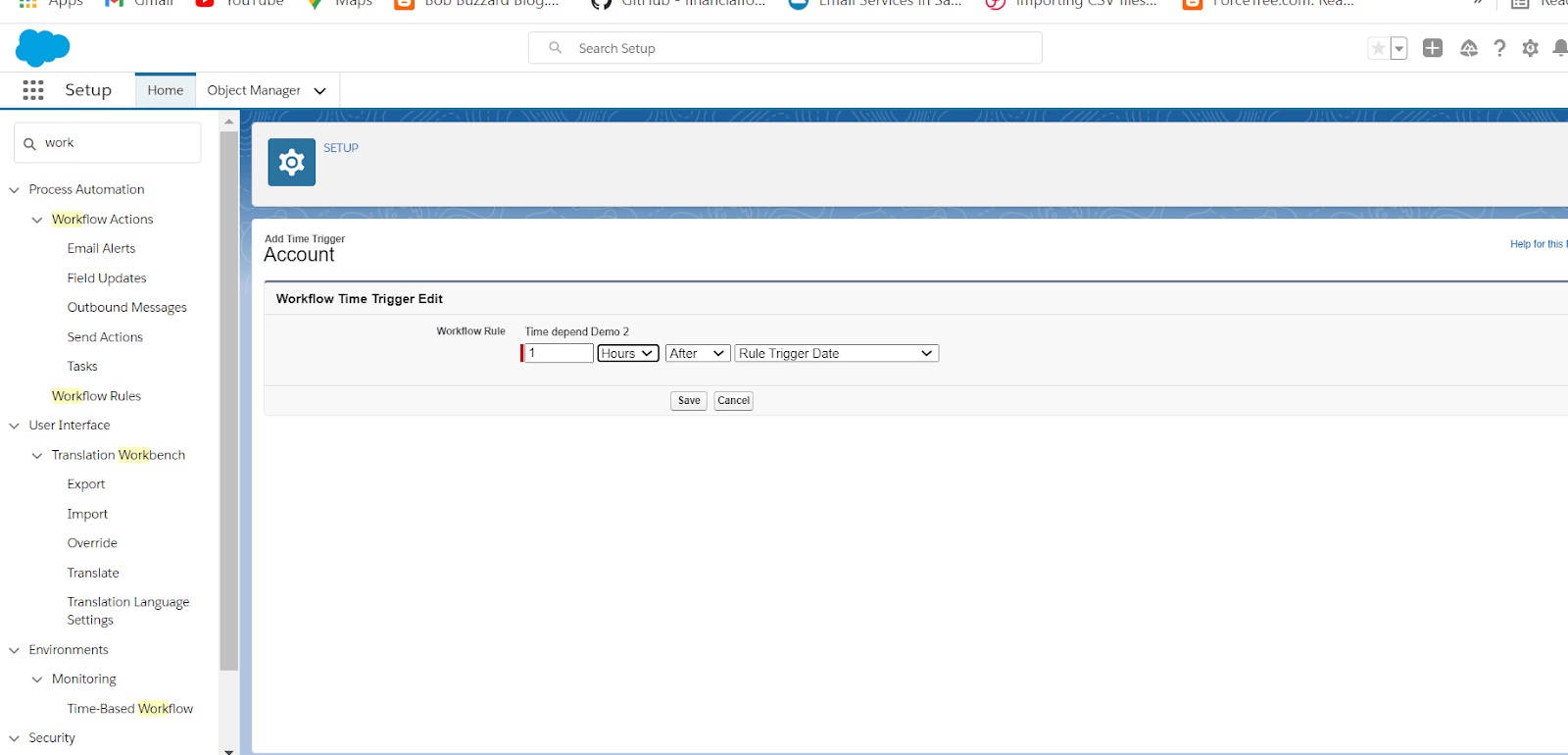Open Time-Based Workflow in sidebar
Image resolution: width=1568 pixels, height=755 pixels.
point(129,709)
